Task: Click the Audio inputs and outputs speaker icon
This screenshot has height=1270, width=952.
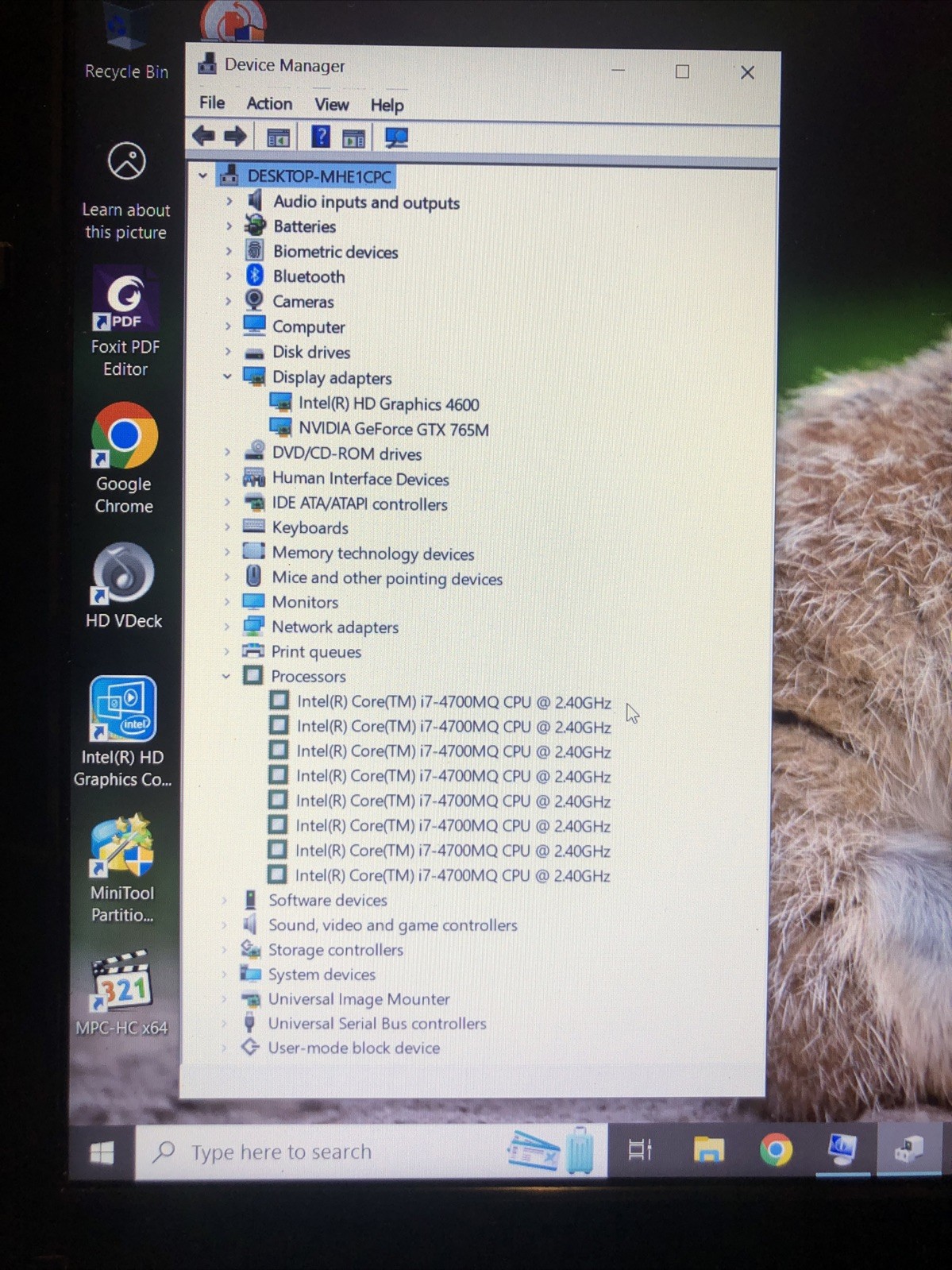Action: point(255,200)
